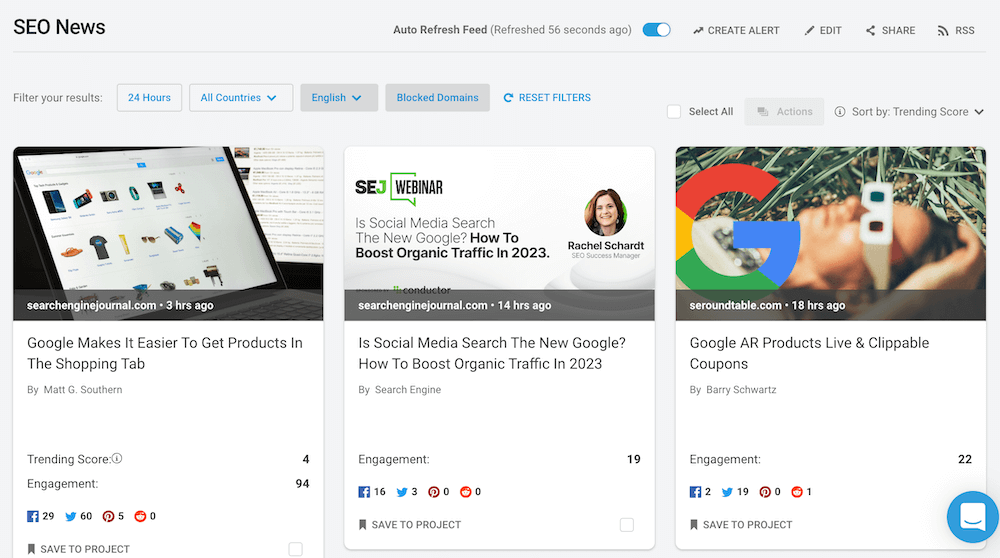1000x558 pixels.
Task: Open the Google Makes It Easier article title
Action: point(165,353)
